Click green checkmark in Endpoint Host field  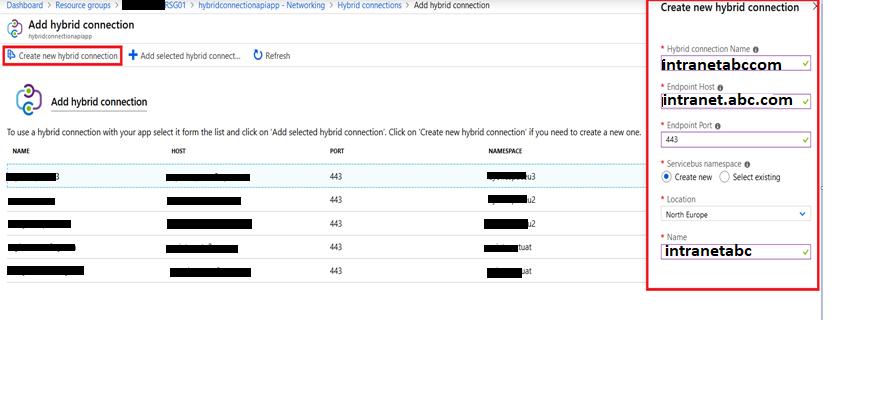pos(805,102)
